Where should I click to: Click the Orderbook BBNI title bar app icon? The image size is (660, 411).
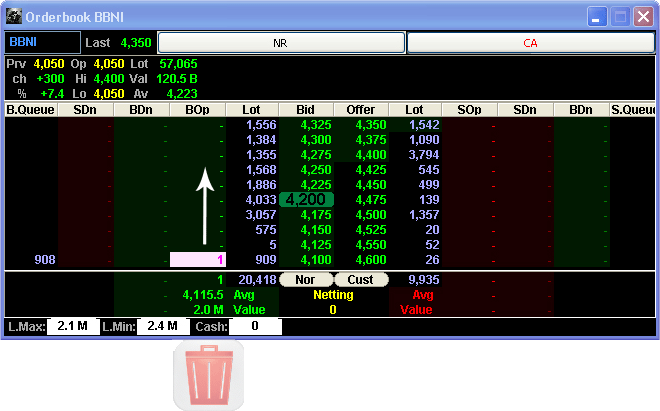[13, 17]
